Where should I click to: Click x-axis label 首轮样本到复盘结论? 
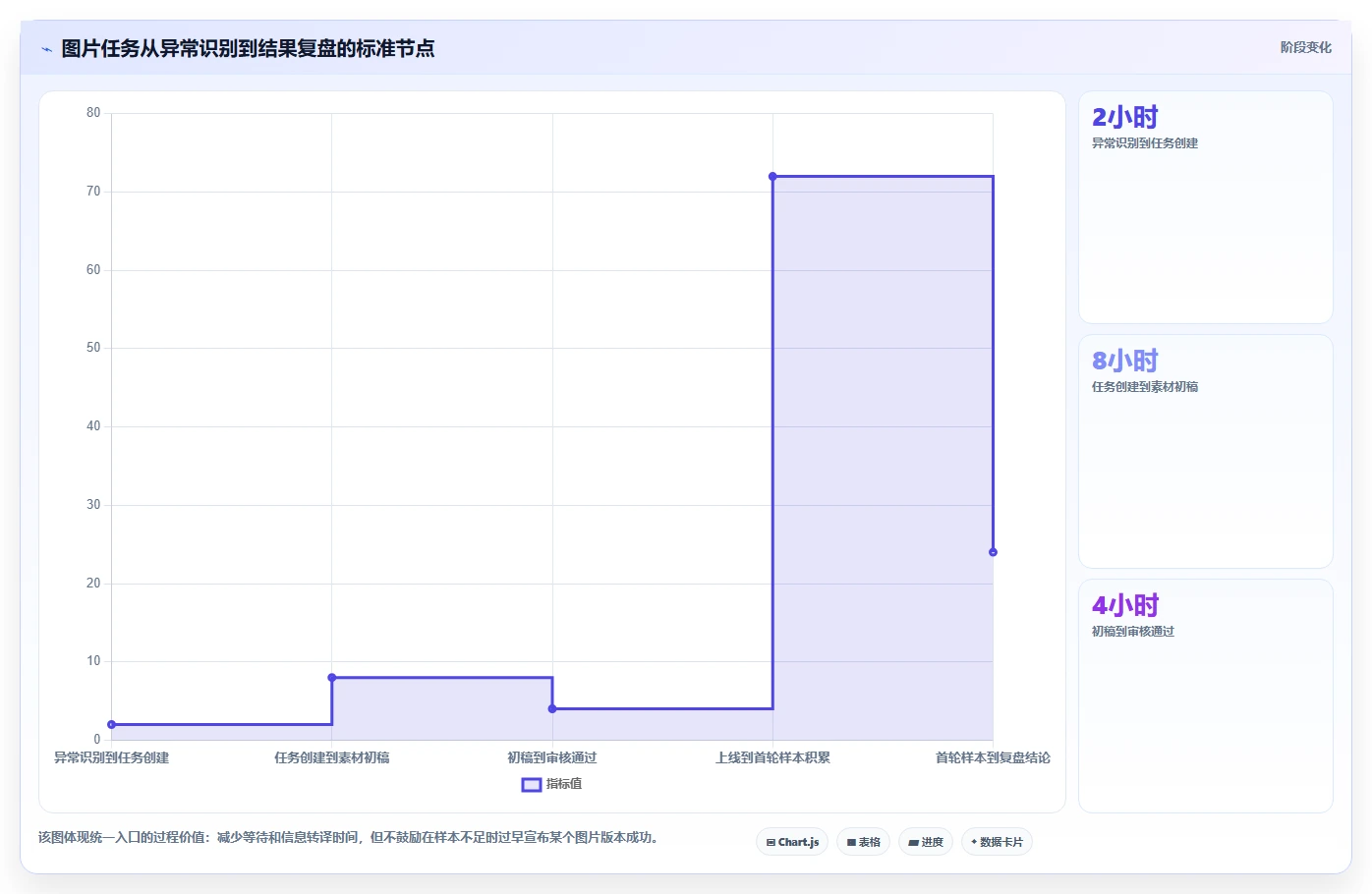click(993, 757)
